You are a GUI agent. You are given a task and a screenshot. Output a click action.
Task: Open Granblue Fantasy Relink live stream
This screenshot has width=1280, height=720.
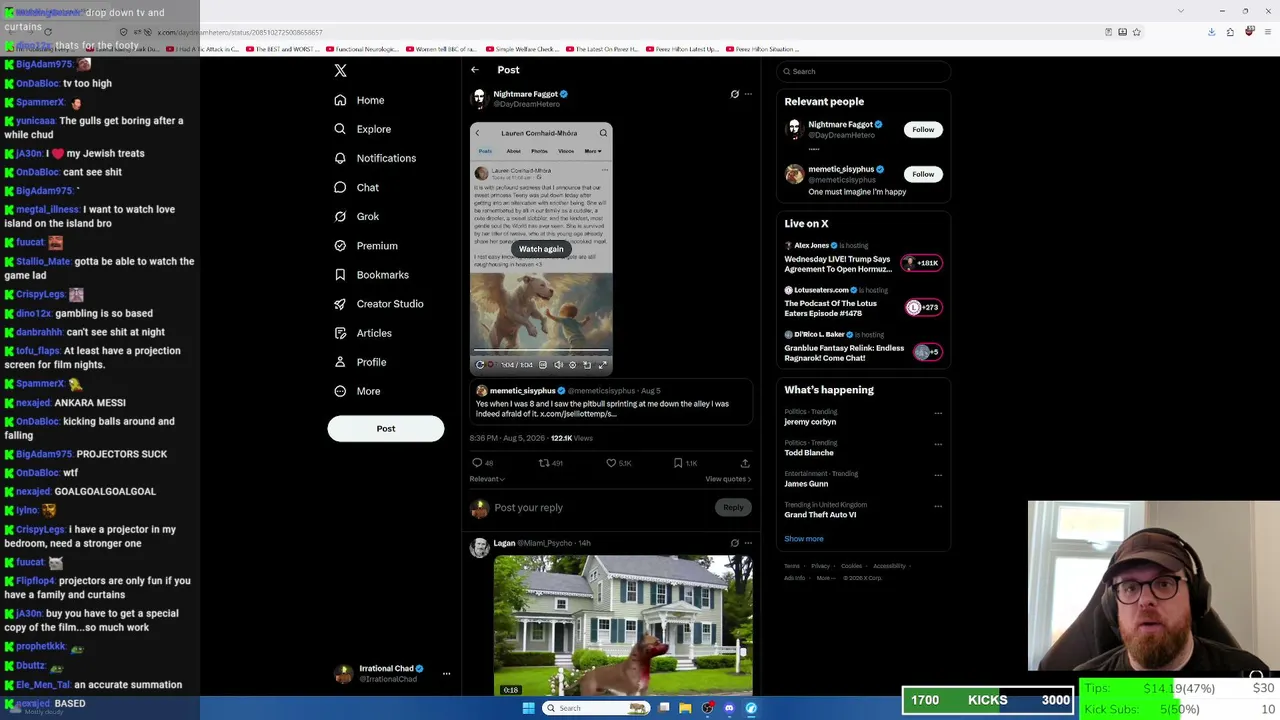863,347
